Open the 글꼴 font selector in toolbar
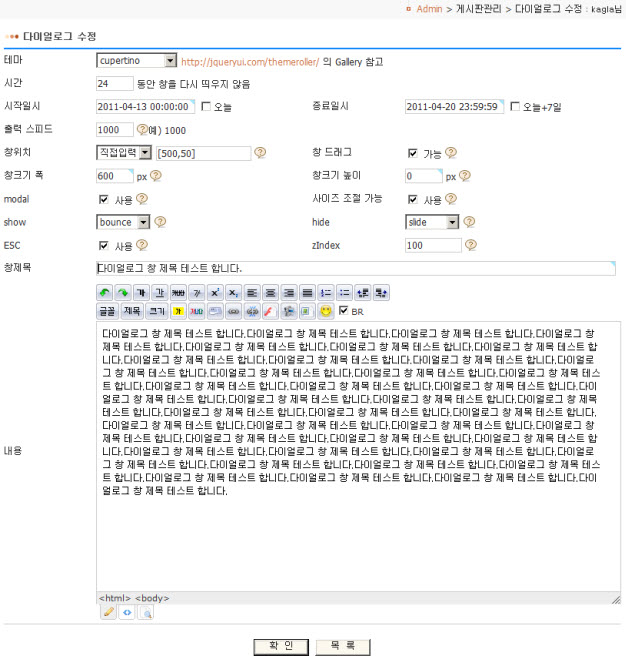Image resolution: width=626 pixels, height=662 pixels. point(106,312)
